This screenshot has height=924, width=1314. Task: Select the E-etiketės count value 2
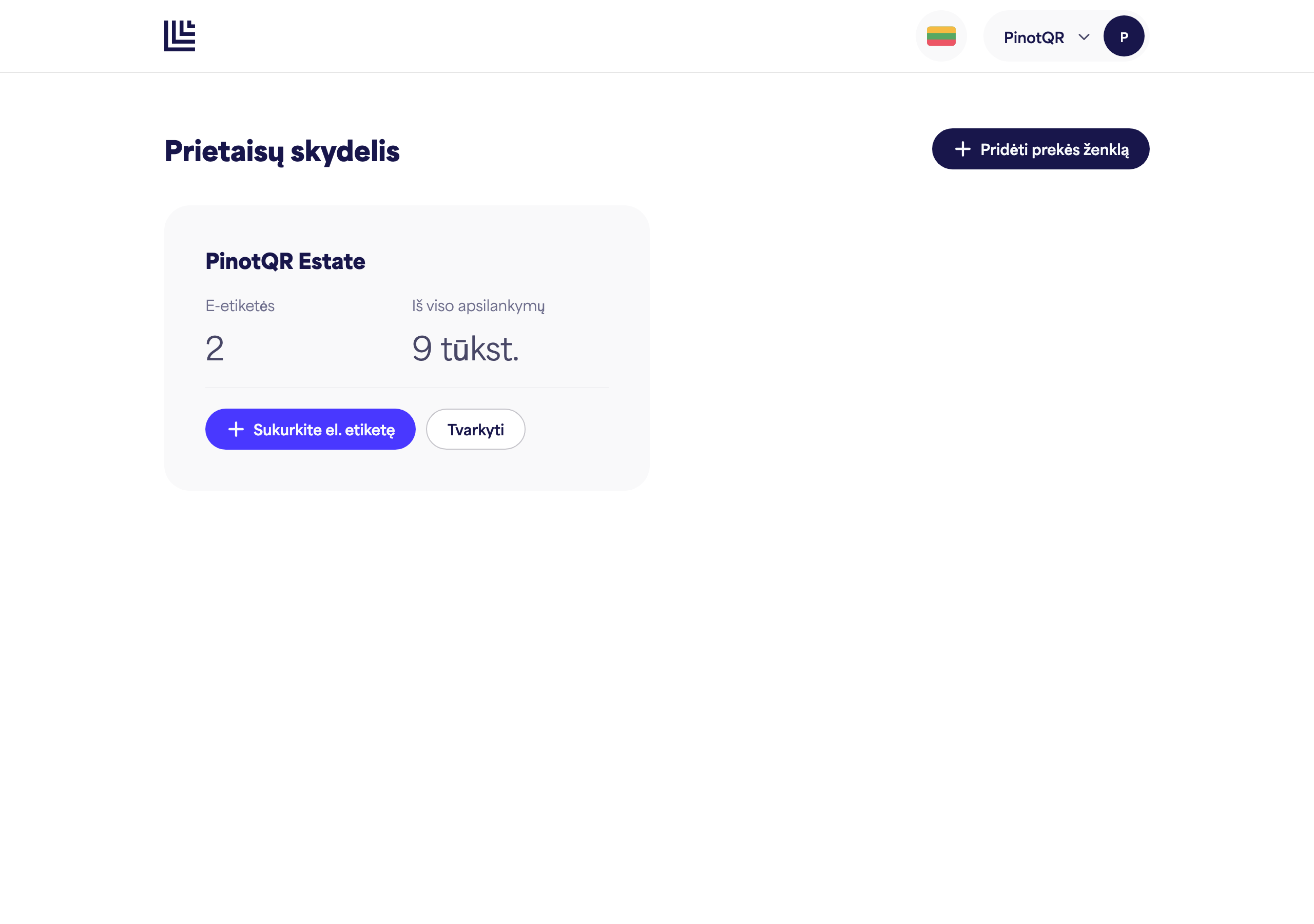(x=215, y=349)
